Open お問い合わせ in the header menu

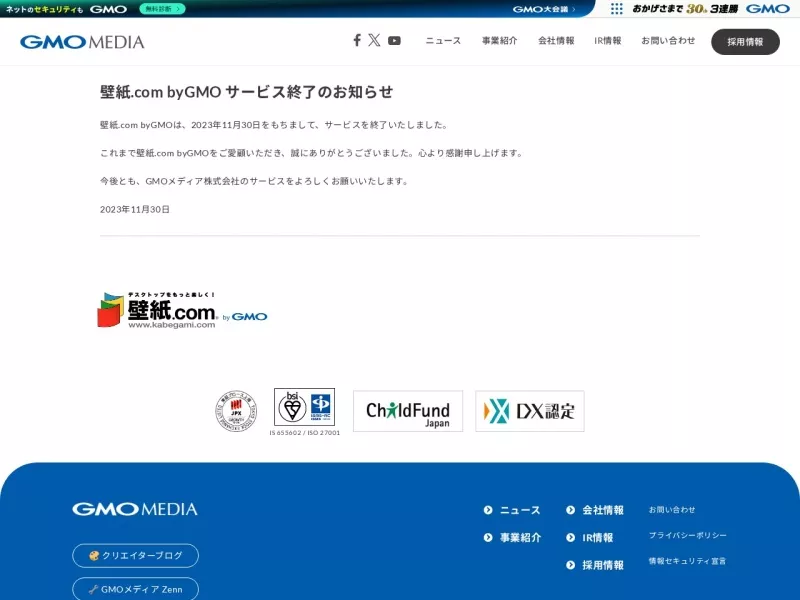[668, 41]
